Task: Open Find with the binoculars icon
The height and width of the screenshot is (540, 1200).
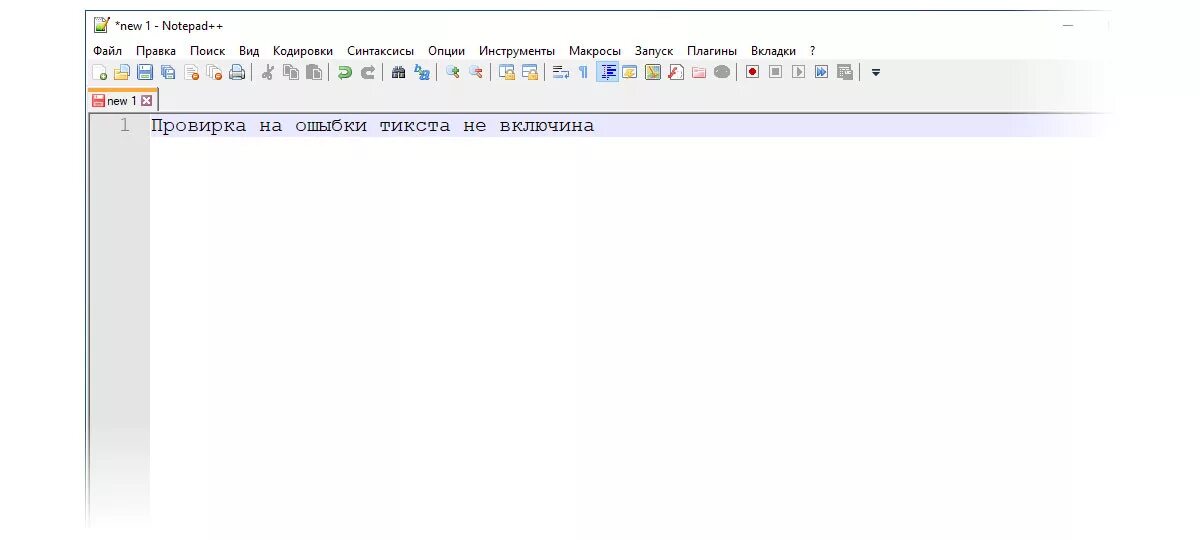Action: (x=399, y=72)
